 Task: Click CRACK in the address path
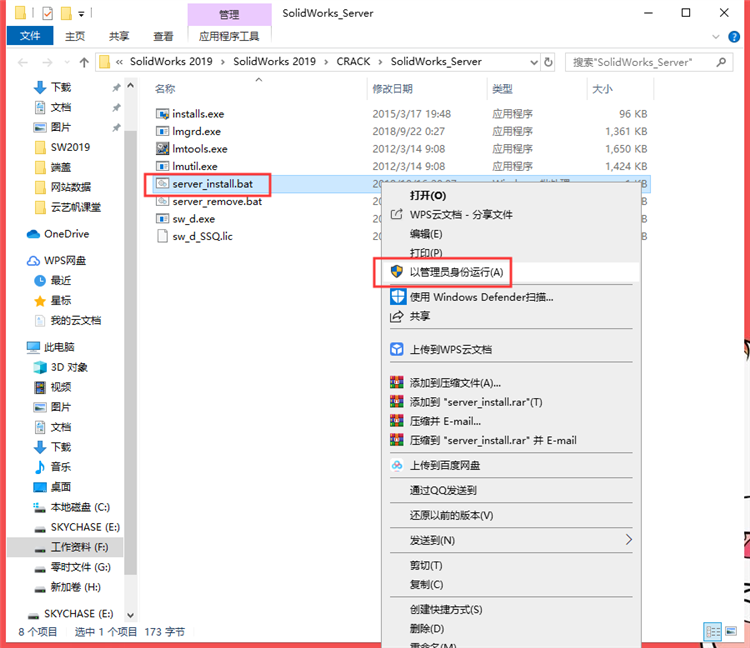353,62
